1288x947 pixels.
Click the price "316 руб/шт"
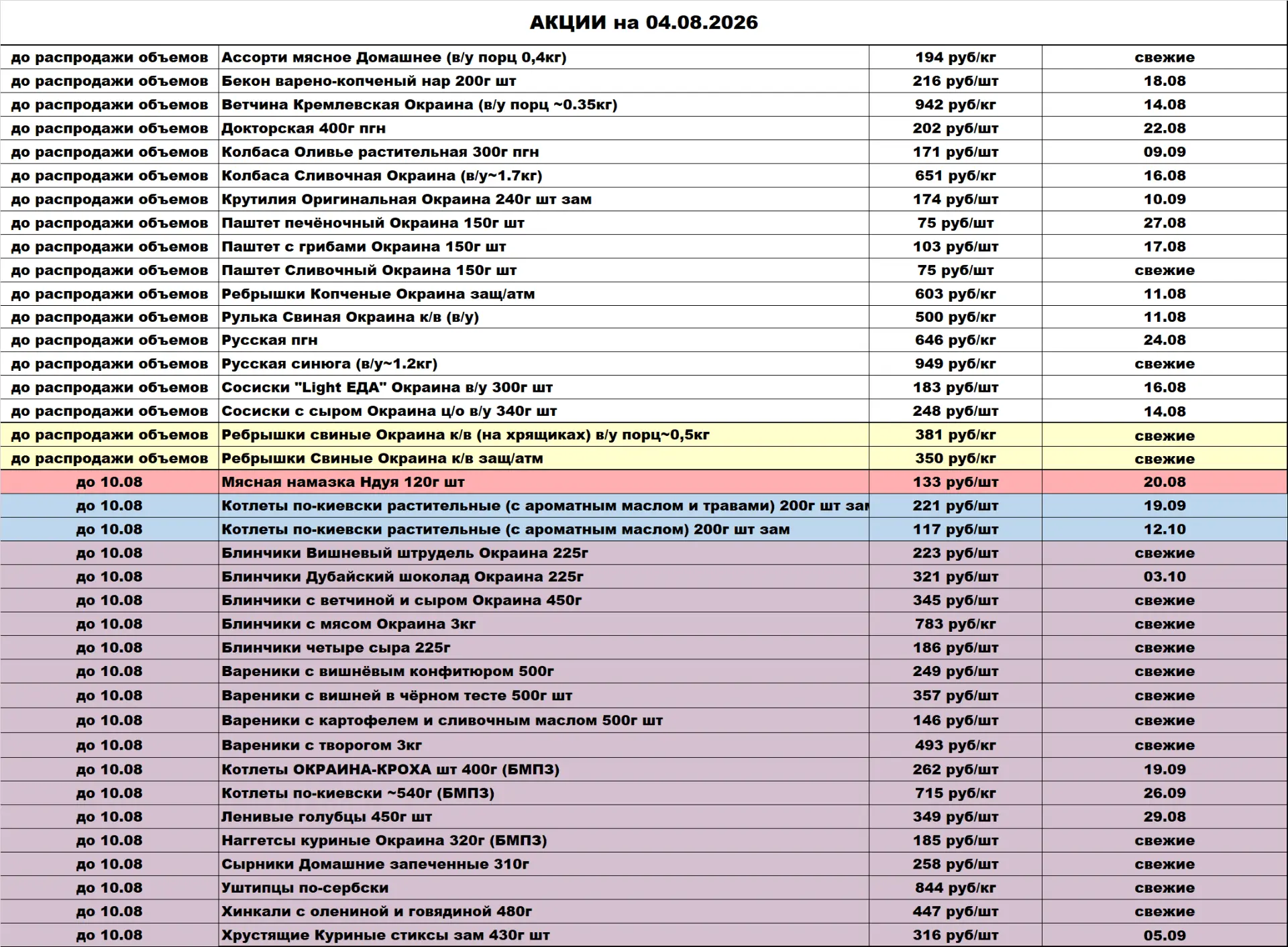pos(955,936)
